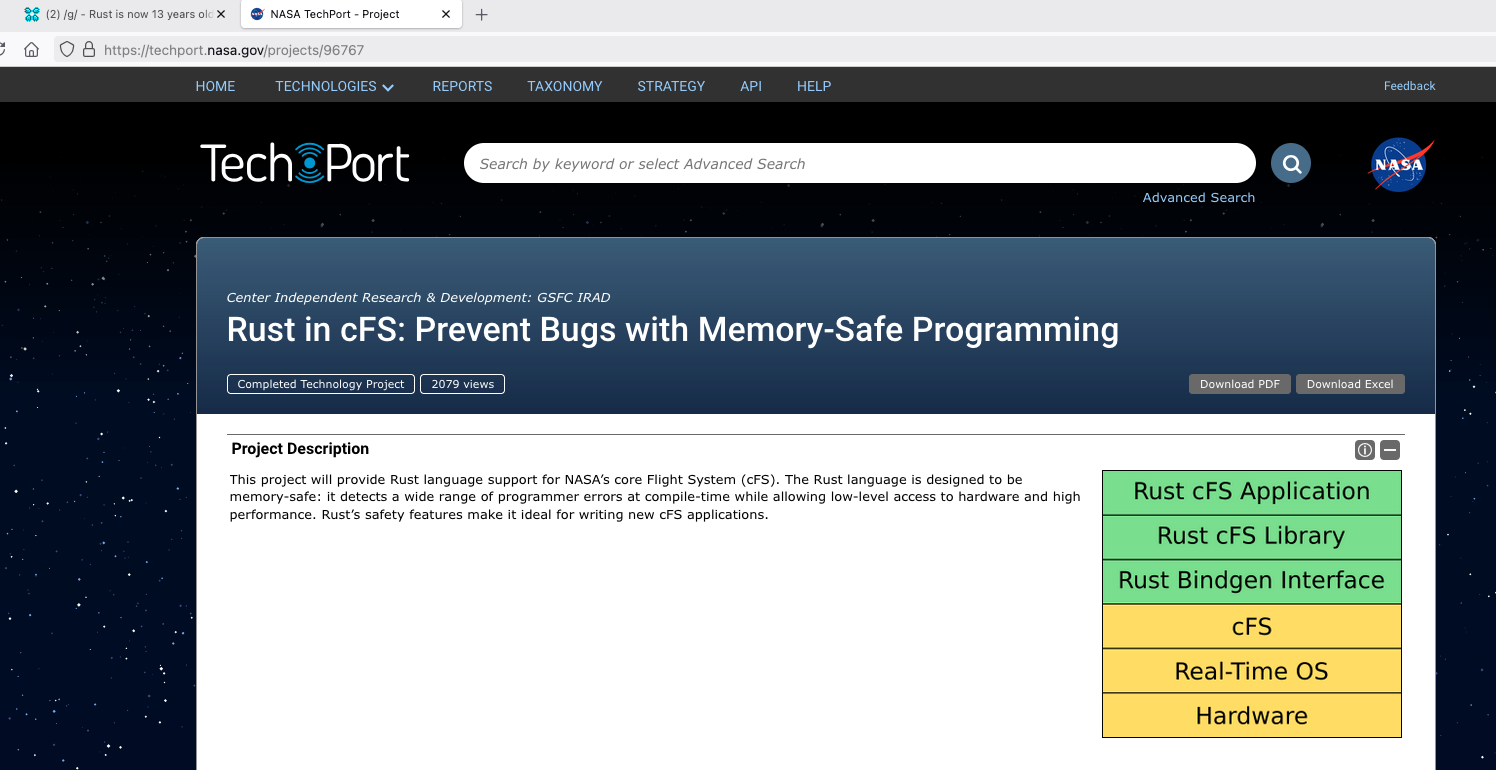Viewport: 1496px width, 770px height.
Task: Click the Rust cFS Application diagram block
Action: tap(1251, 492)
